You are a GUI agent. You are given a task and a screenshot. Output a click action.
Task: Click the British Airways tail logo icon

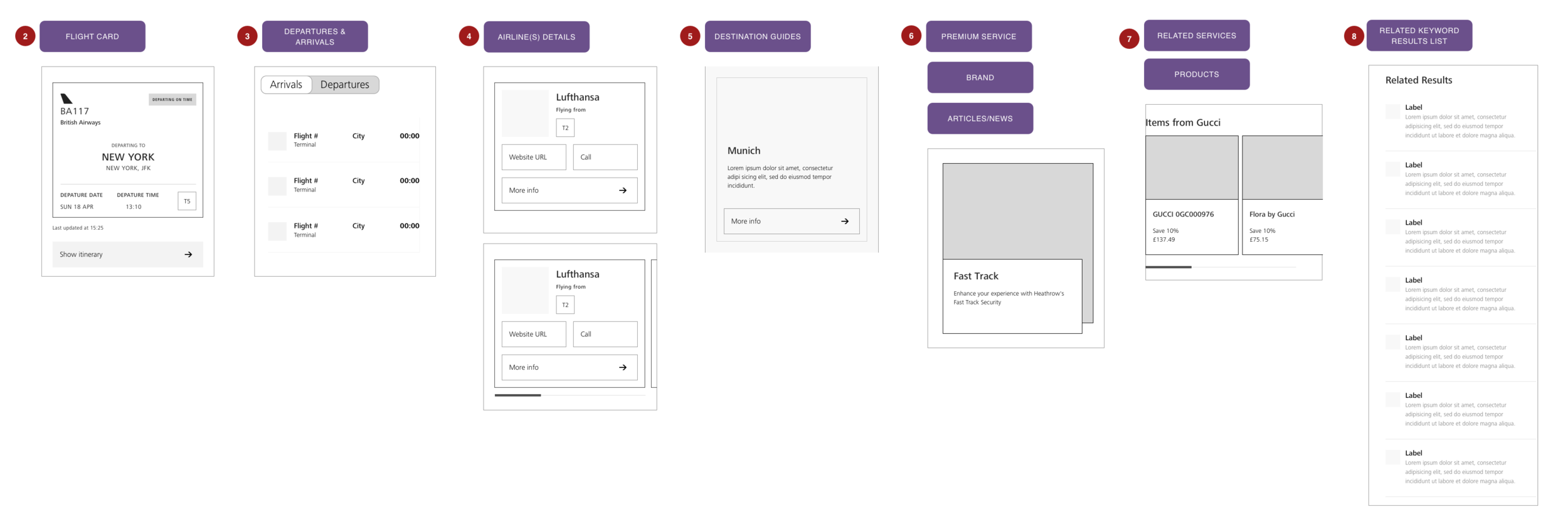tap(66, 99)
